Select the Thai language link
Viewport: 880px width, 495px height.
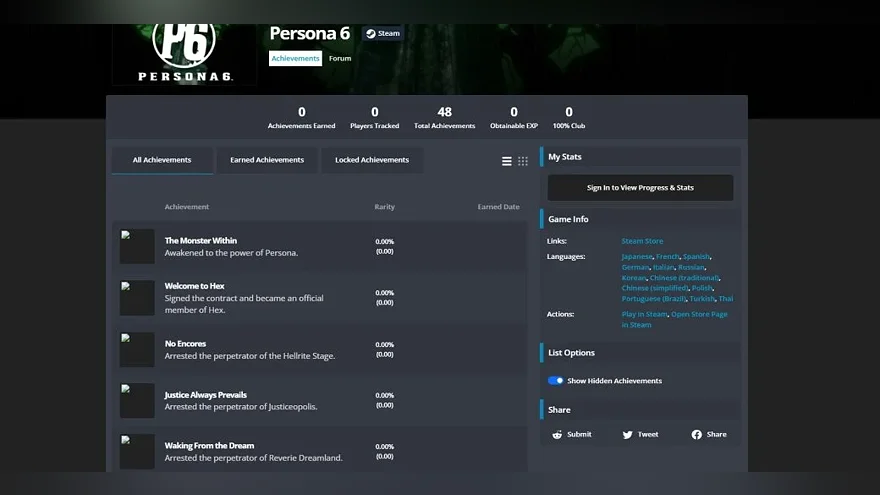[726, 299]
